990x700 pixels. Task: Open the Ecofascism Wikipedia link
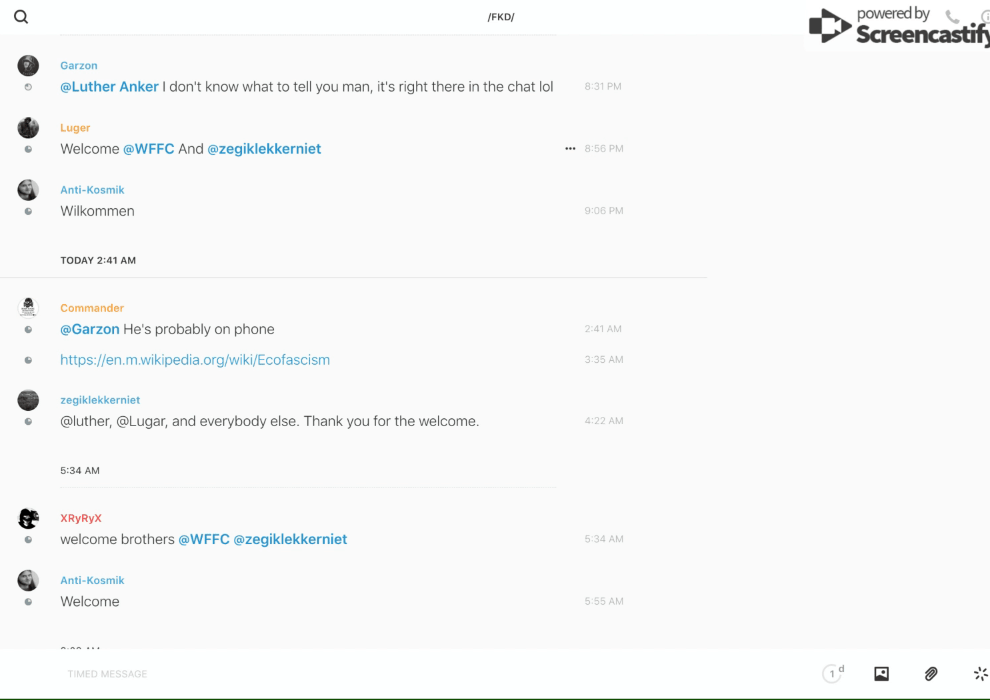pyautogui.click(x=195, y=360)
